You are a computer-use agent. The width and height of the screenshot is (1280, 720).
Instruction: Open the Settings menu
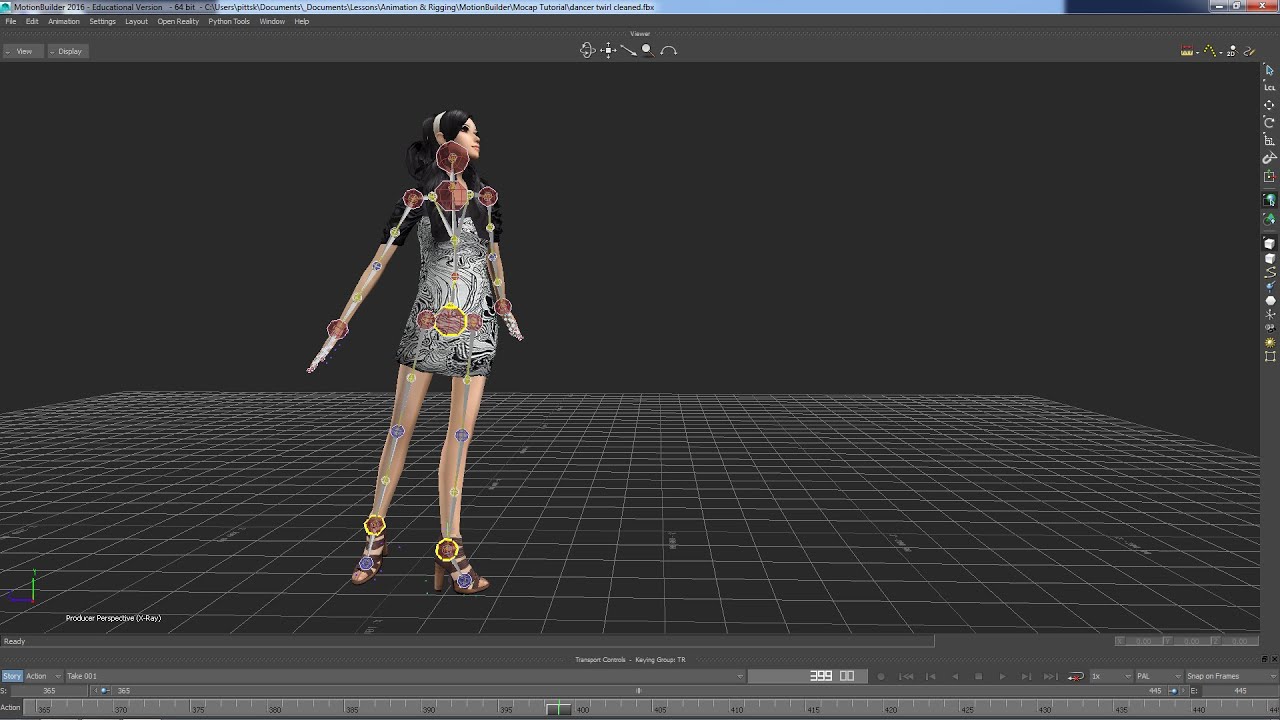[x=103, y=21]
